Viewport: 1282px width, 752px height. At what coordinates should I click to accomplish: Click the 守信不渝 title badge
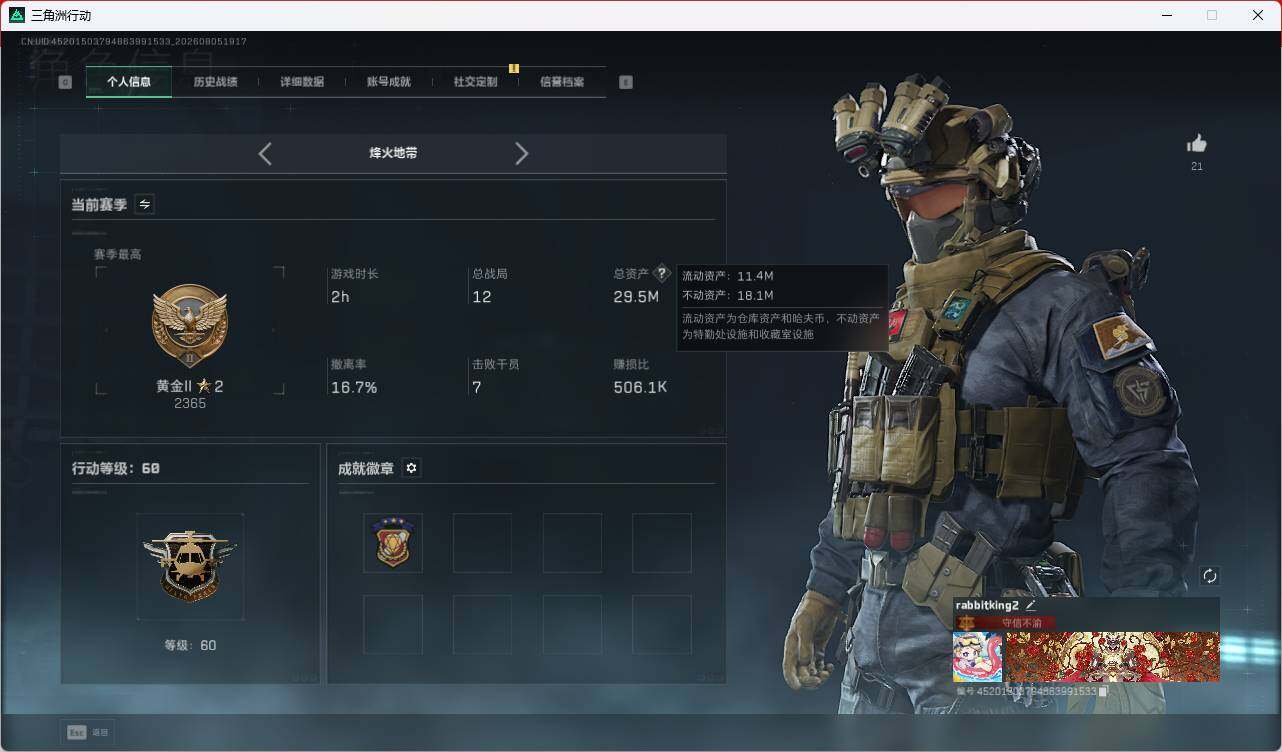click(x=1006, y=622)
